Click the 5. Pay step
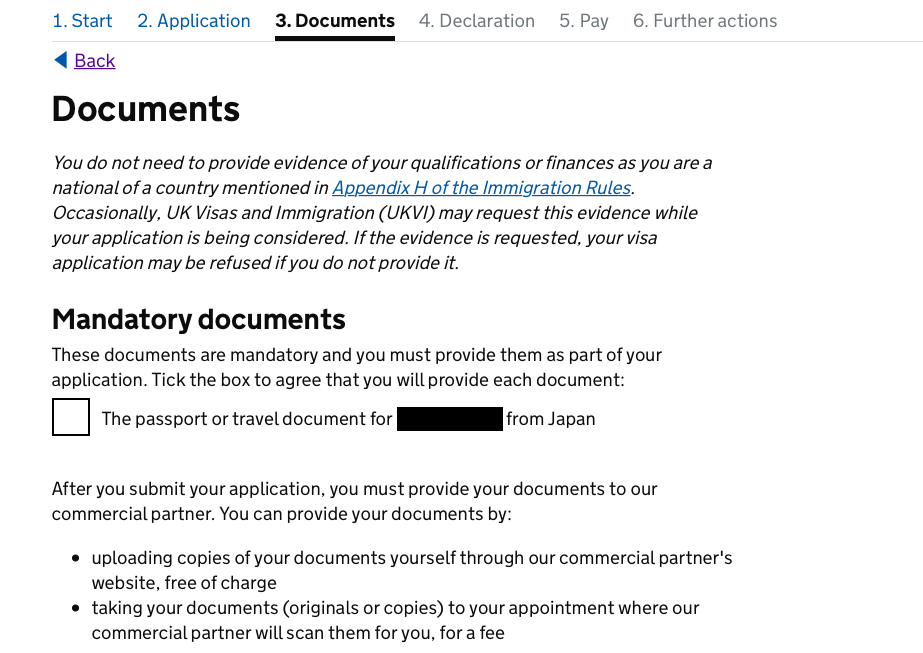The width and height of the screenshot is (923, 653). pos(584,21)
